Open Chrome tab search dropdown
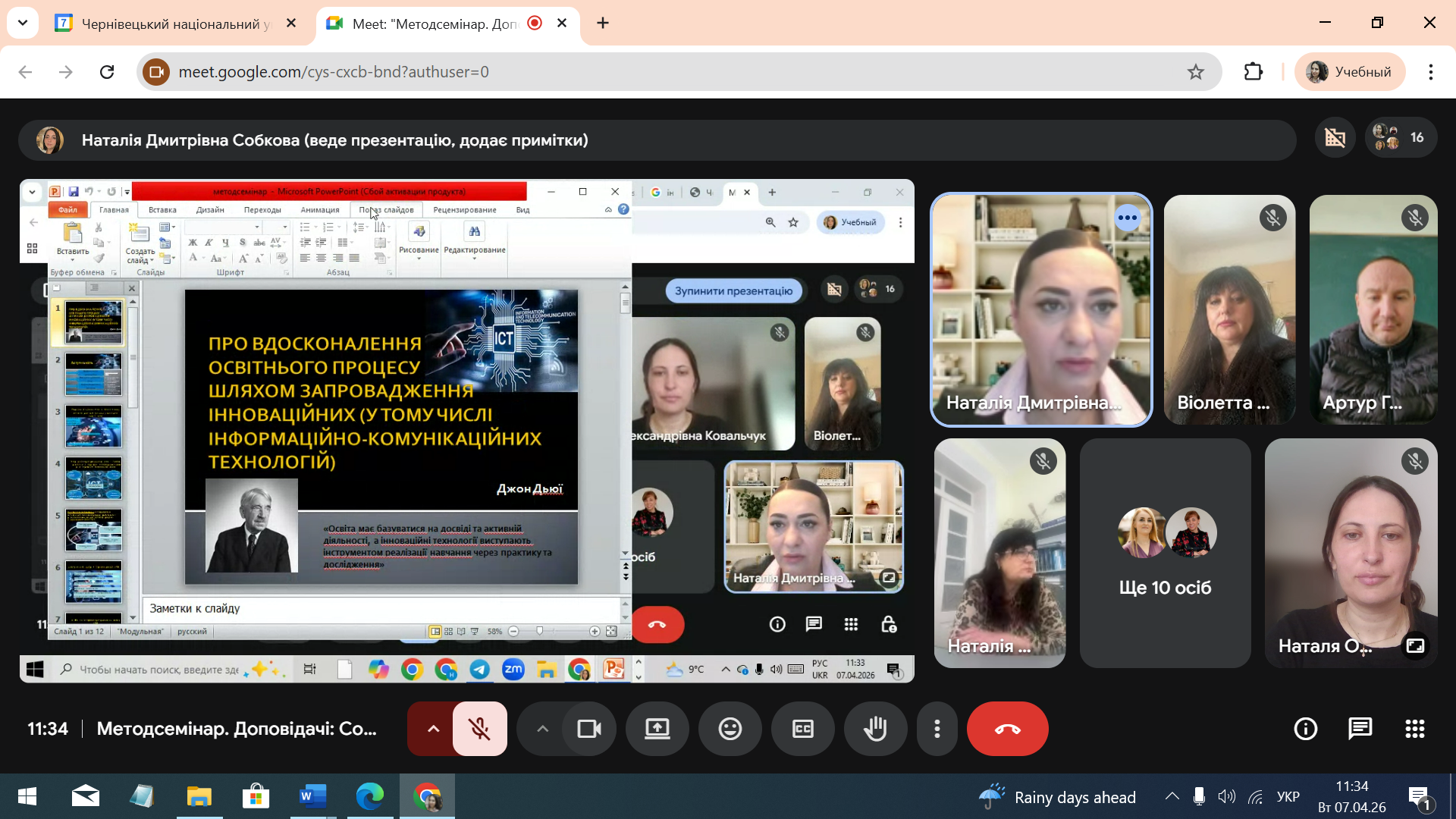Screen dimensions: 1456x819 [23, 23]
